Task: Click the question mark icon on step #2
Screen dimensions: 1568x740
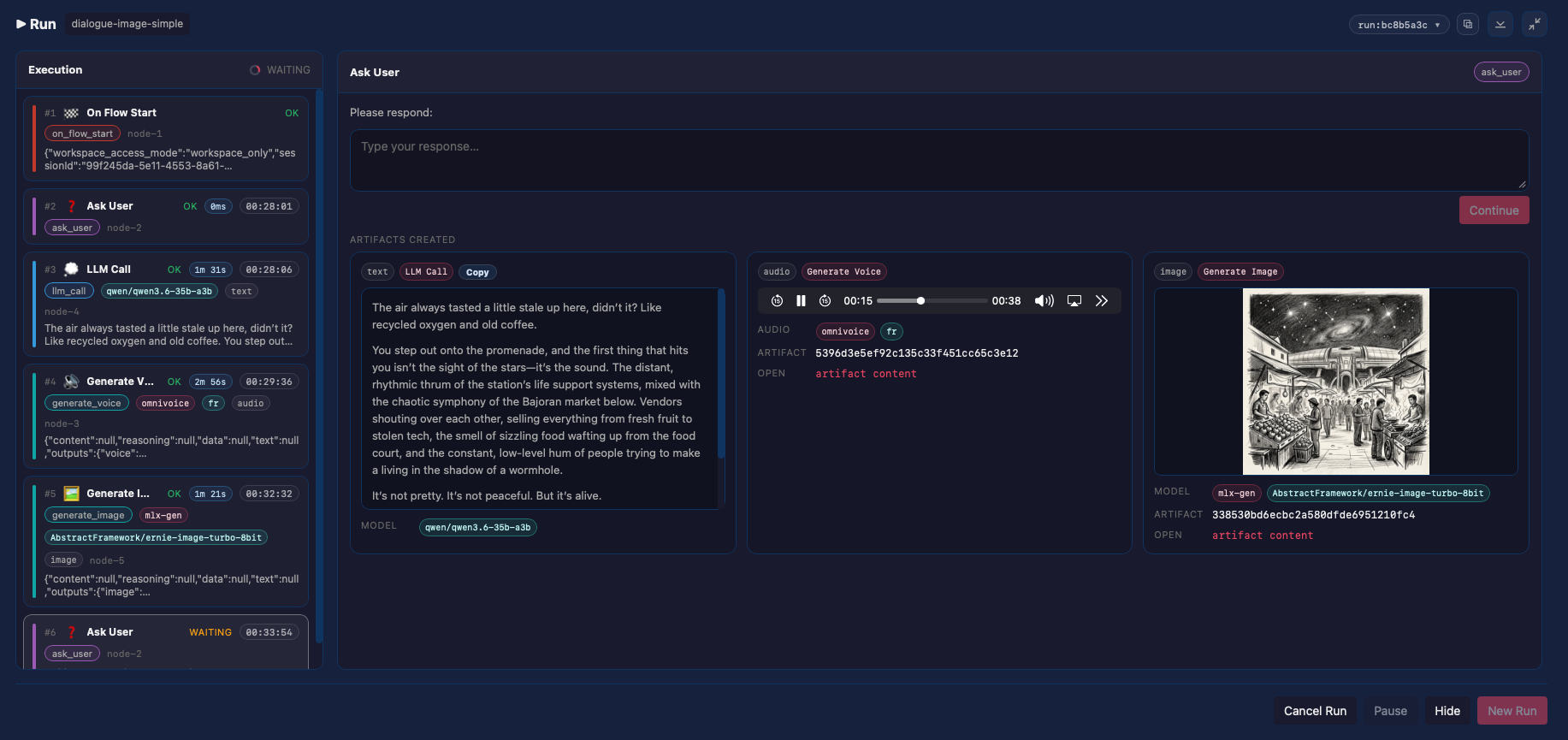Action: (72, 206)
